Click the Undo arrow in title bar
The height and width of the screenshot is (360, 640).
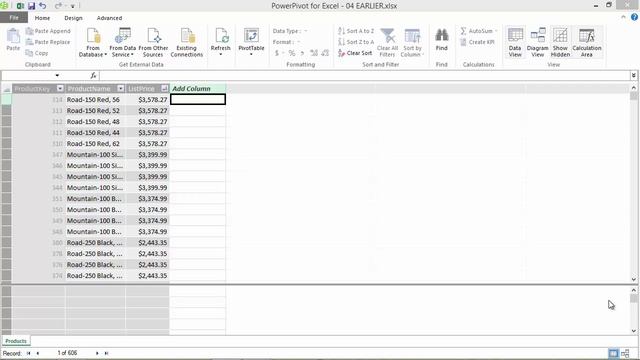[x=43, y=6]
